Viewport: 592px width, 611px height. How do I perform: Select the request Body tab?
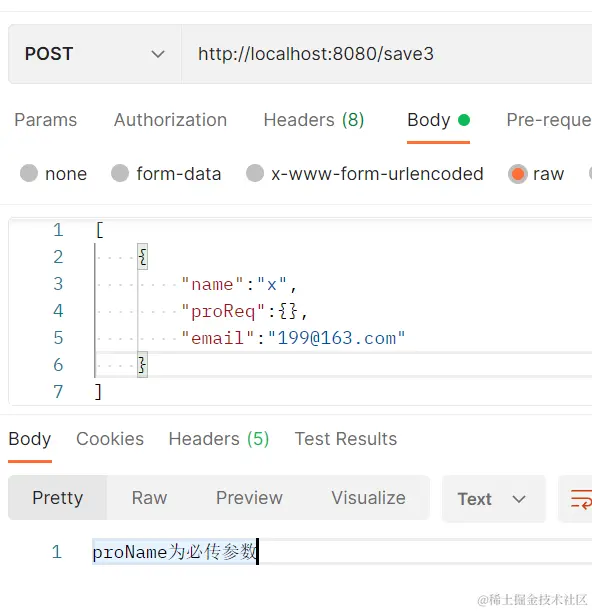[438, 120]
